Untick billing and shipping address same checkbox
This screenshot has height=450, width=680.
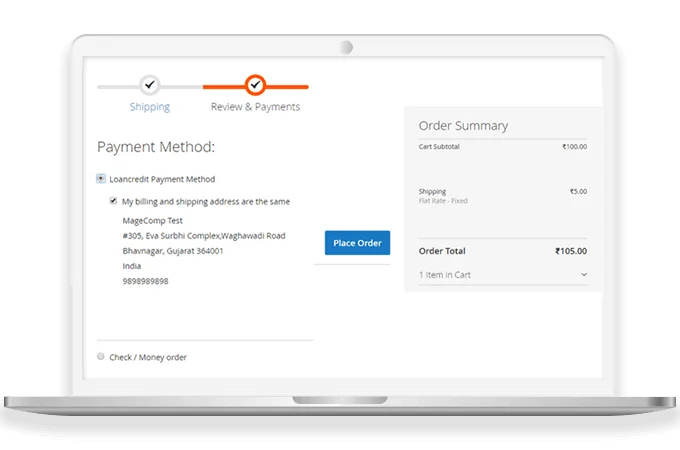[x=113, y=201]
